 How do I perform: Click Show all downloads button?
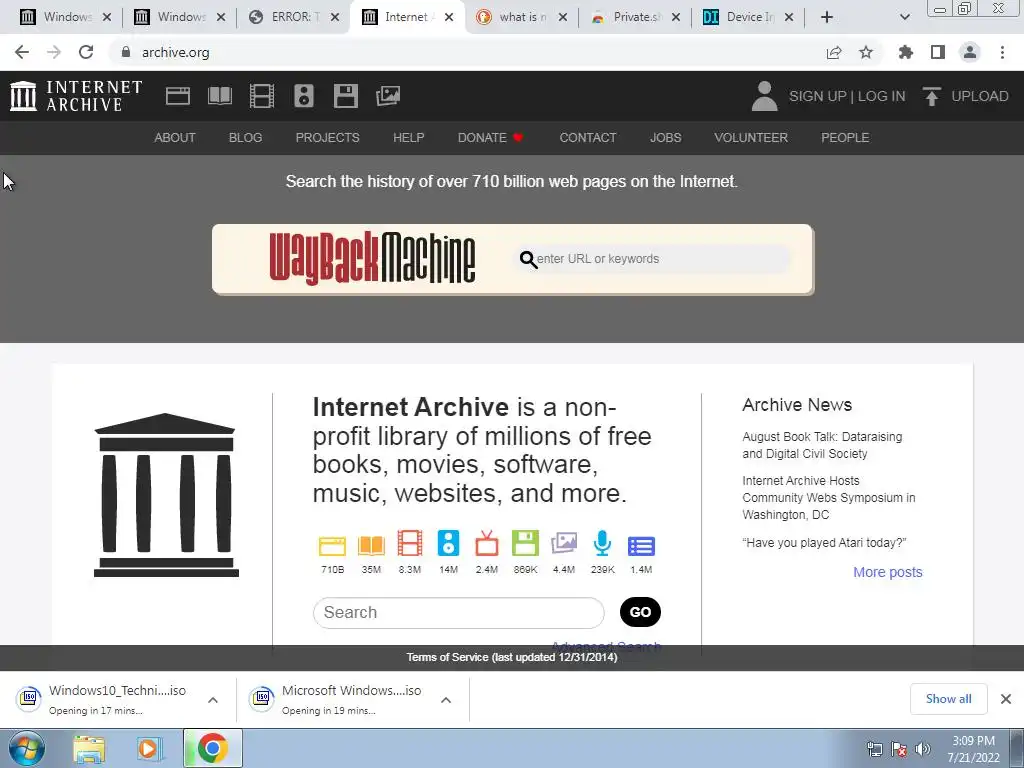(x=948, y=699)
